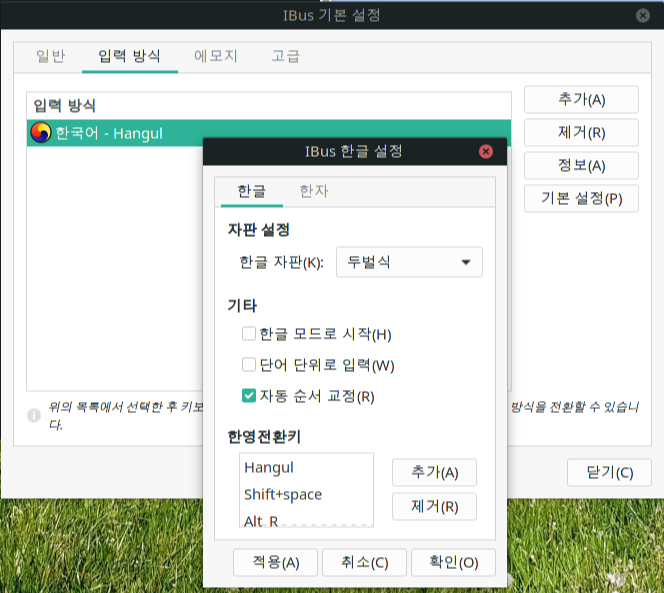Click 적용(A) to apply Hangul settings
Screen dimensions: 664x593
pyautogui.click(x=275, y=563)
